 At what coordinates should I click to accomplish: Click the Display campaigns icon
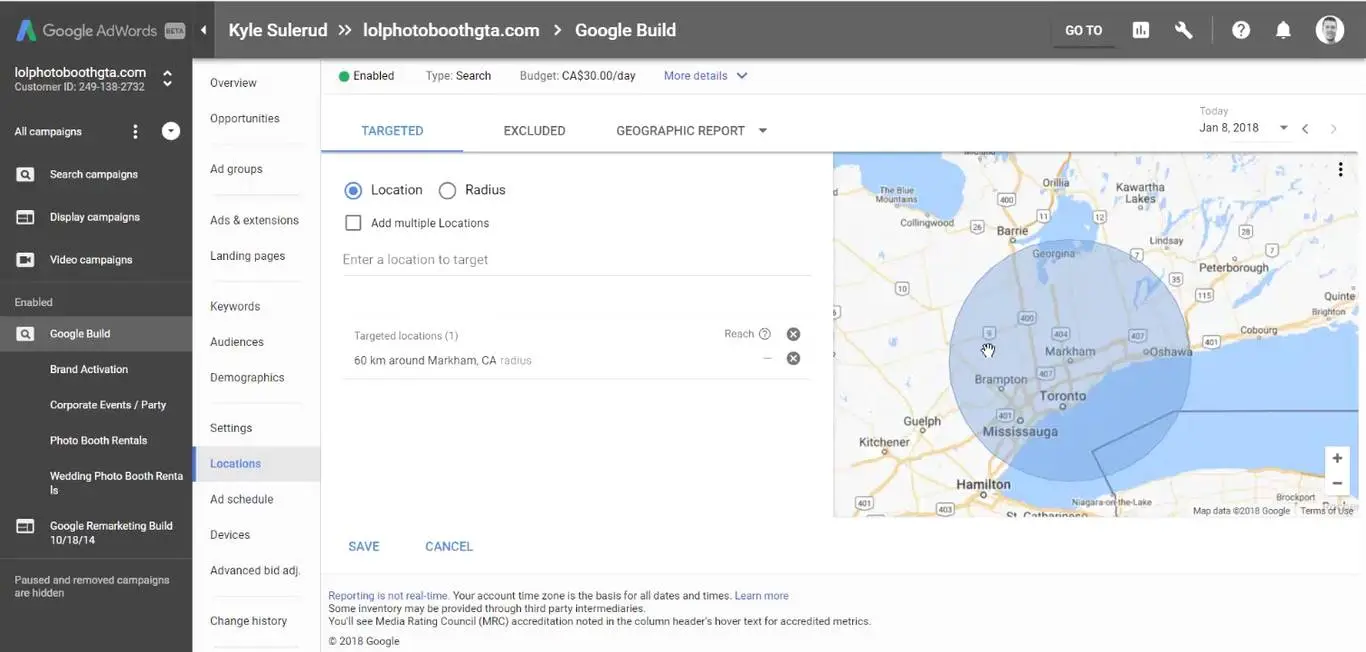click(25, 217)
